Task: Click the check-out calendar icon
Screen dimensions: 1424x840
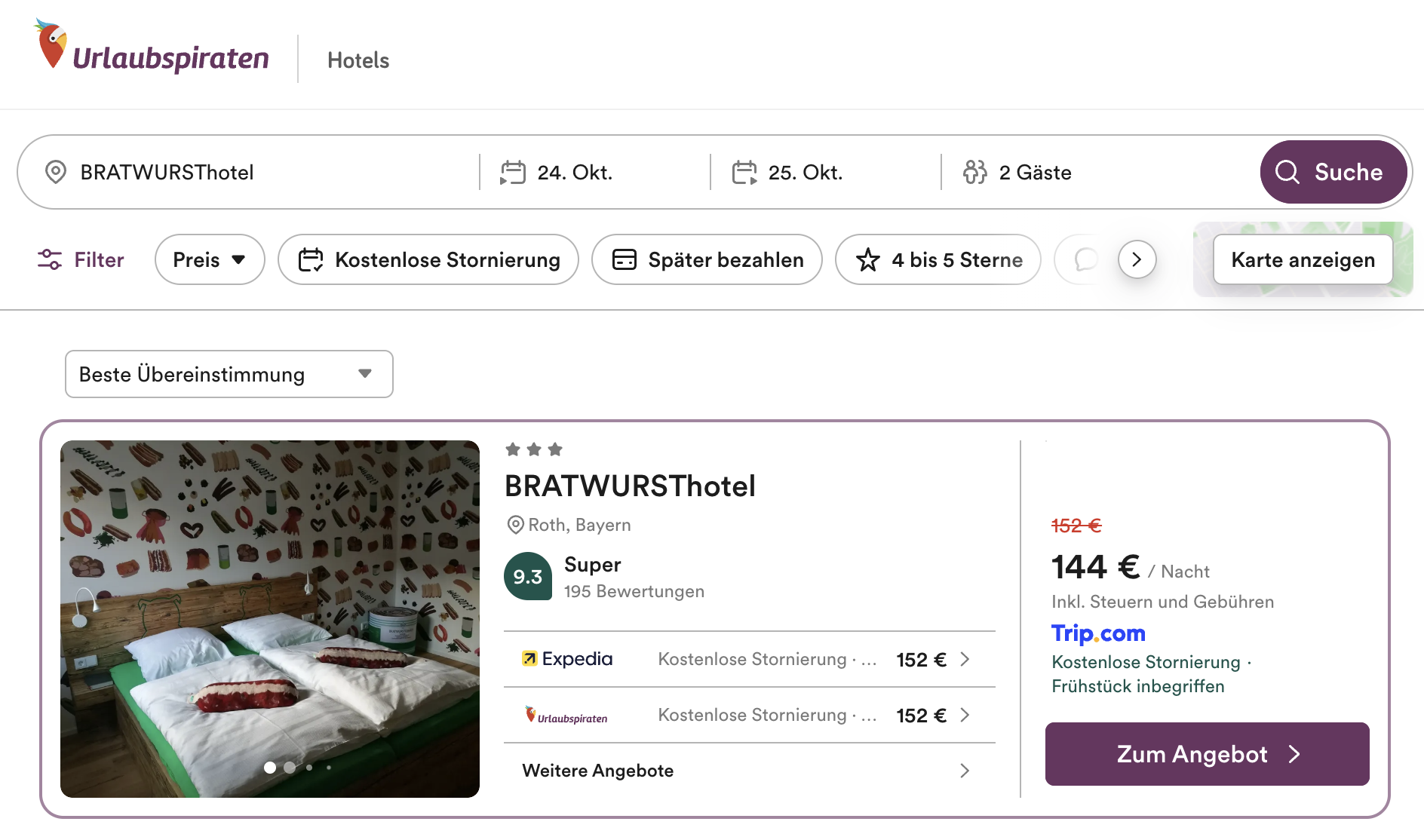Action: click(744, 172)
